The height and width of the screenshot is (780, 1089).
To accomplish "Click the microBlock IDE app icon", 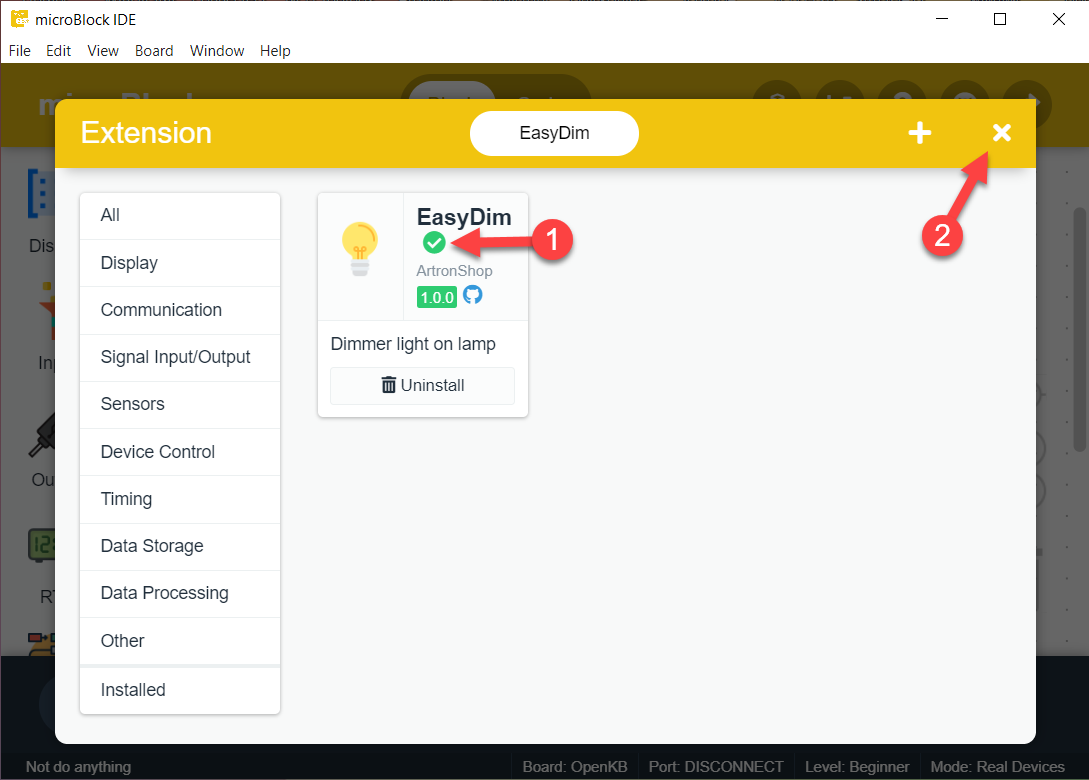I will (x=19, y=19).
